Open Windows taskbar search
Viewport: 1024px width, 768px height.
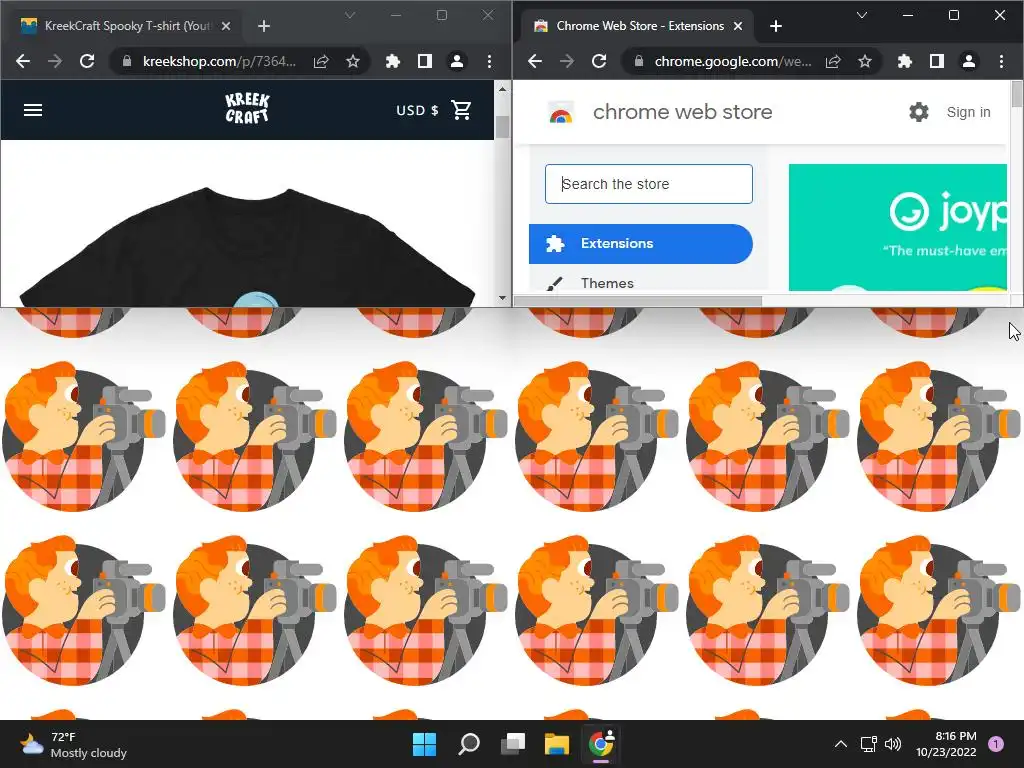469,744
